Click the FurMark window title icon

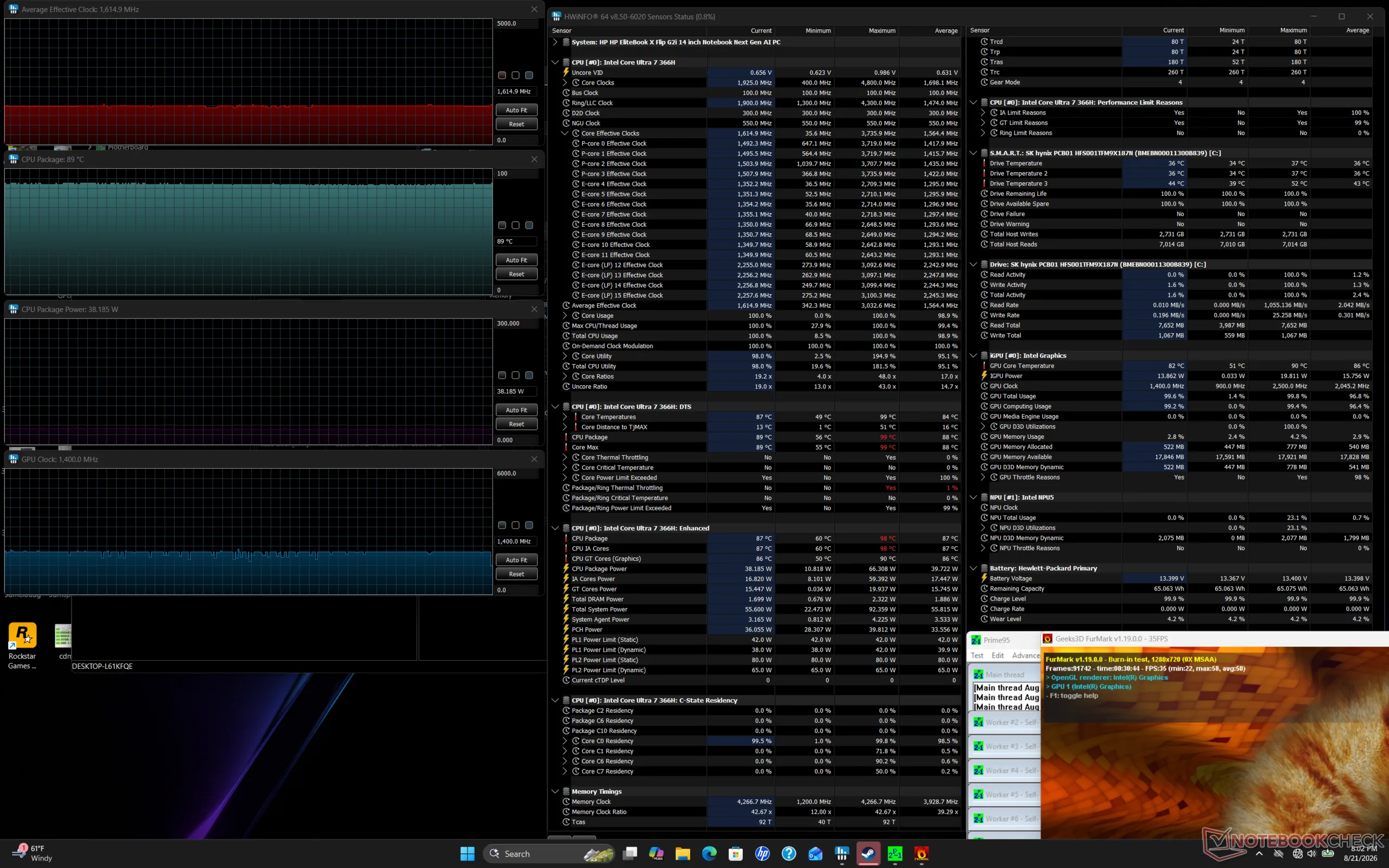point(1048,639)
